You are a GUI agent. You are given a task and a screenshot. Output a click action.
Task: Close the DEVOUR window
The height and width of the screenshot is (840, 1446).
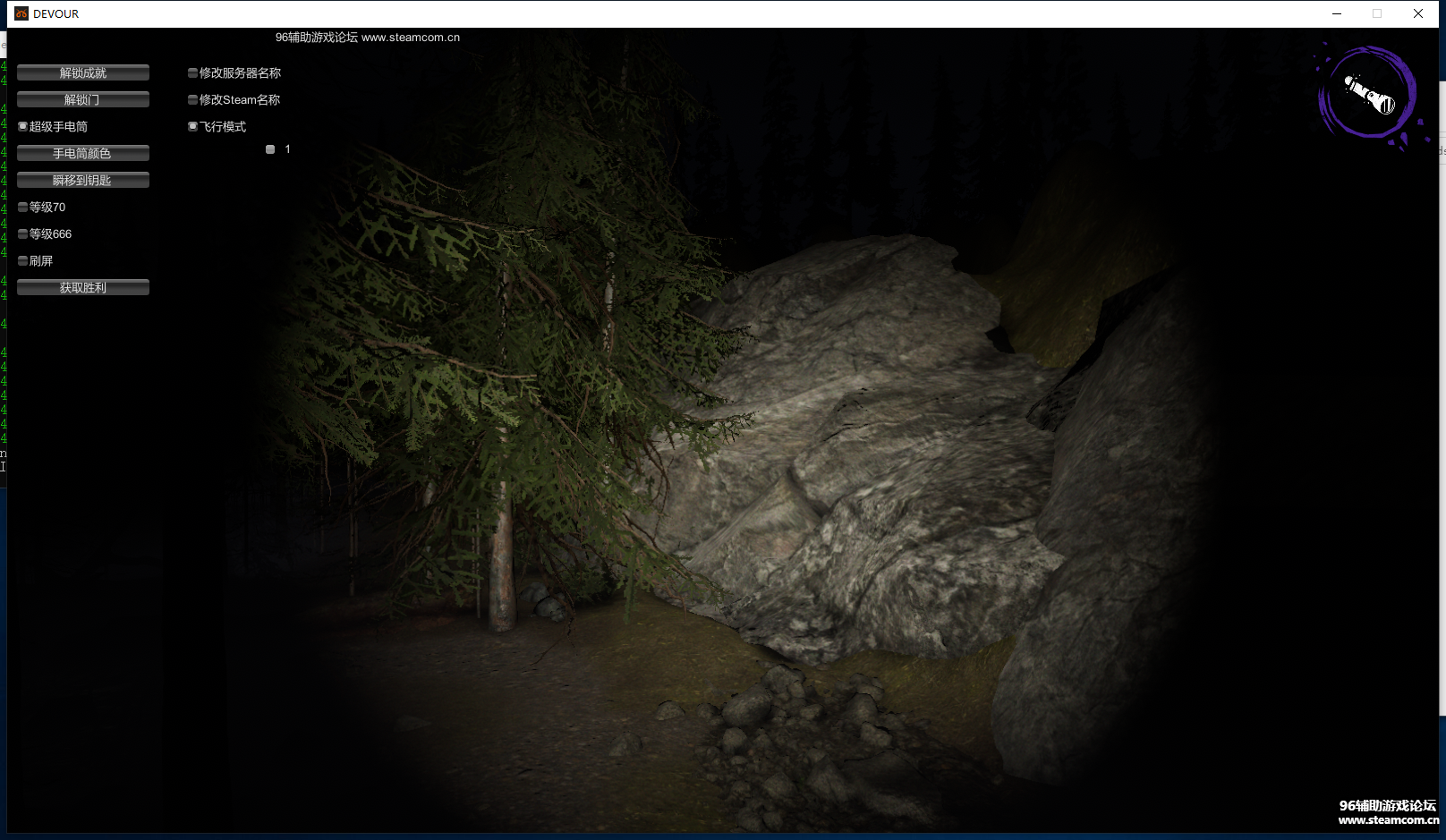[x=1418, y=13]
